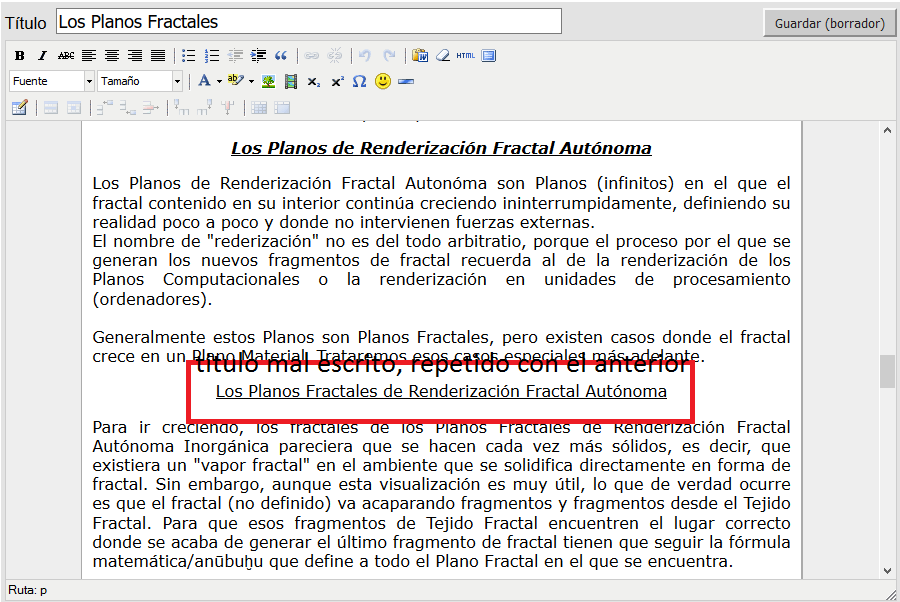The height and width of the screenshot is (602, 900).
Task: Toggle fullscreen editor mode
Action: point(489,56)
